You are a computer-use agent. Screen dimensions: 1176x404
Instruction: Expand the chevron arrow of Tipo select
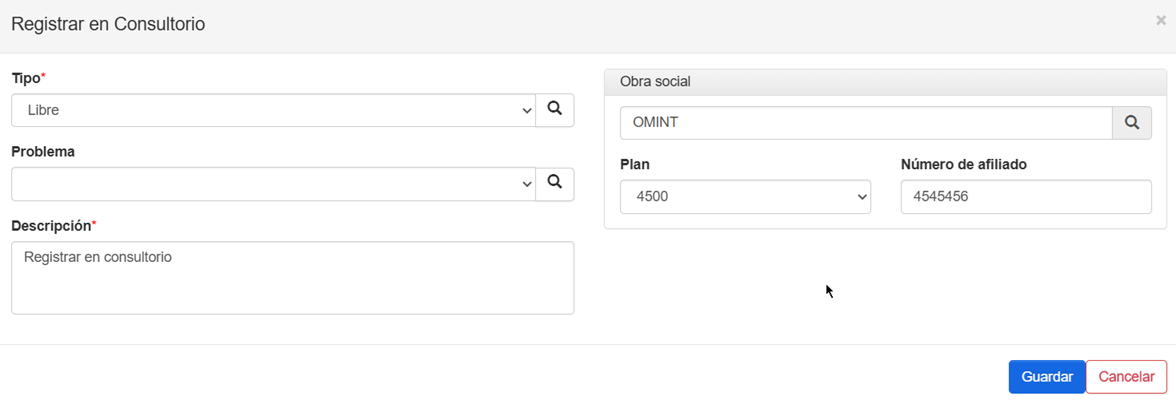tap(526, 111)
